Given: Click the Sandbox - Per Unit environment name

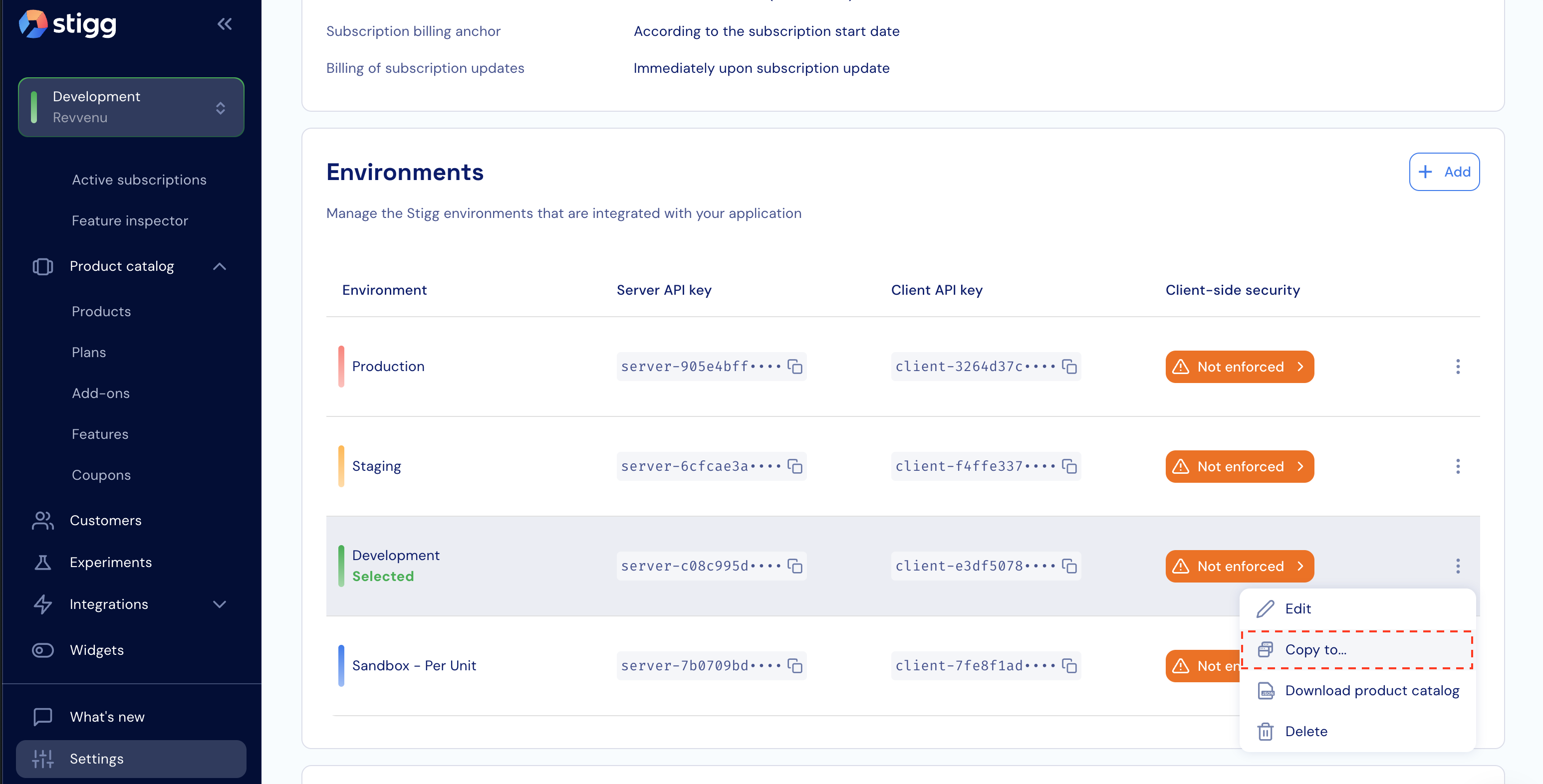Looking at the screenshot, I should tap(414, 665).
